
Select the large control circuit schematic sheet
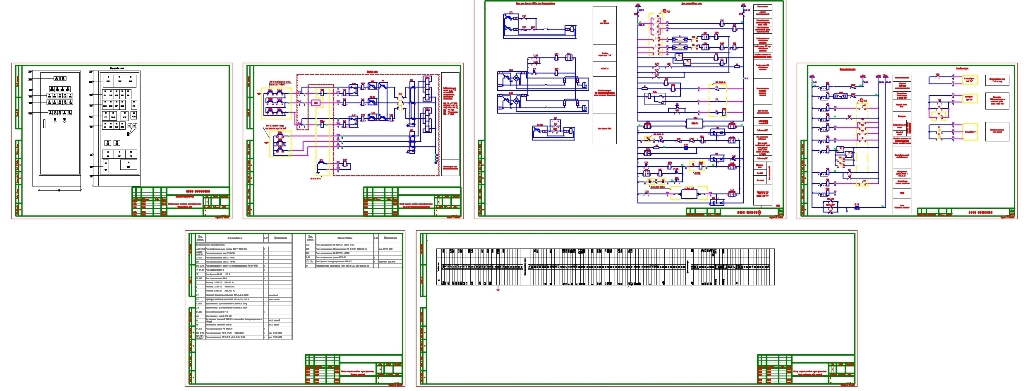pos(634,108)
